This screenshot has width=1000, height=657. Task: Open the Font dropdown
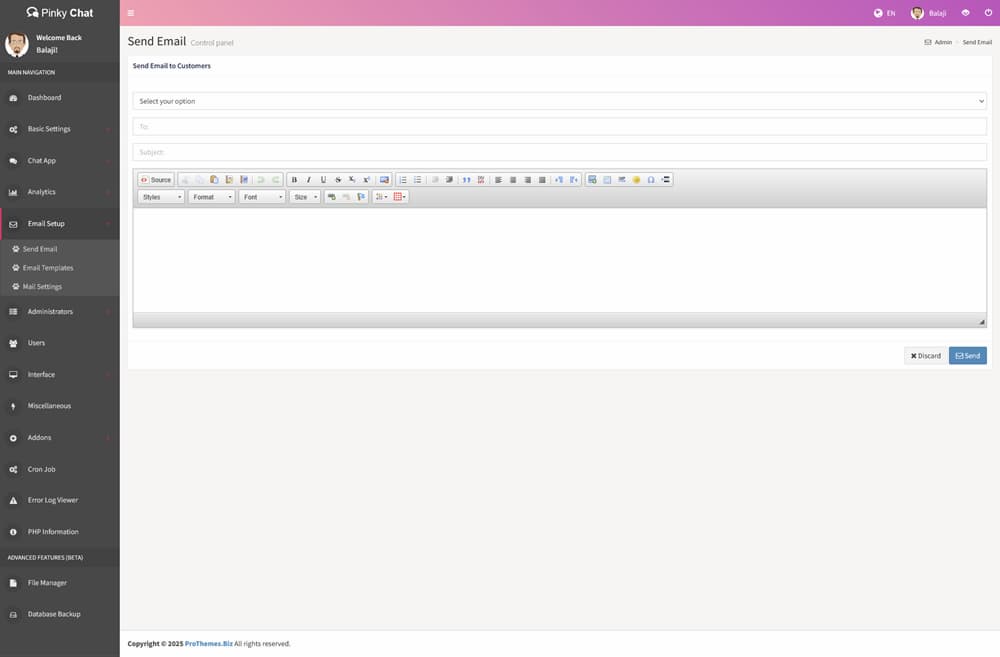(x=262, y=197)
